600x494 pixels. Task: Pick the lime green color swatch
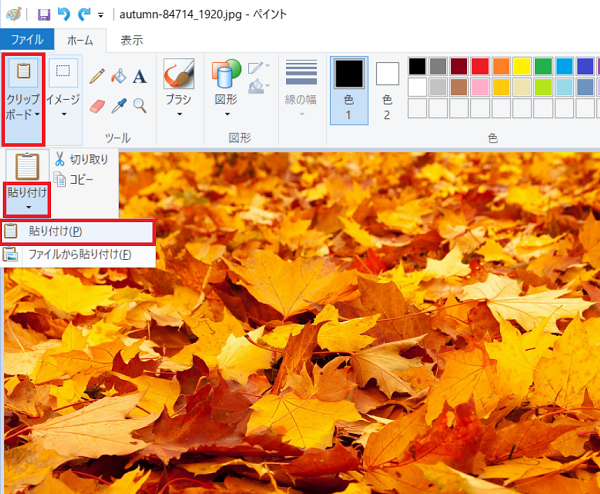tap(543, 87)
